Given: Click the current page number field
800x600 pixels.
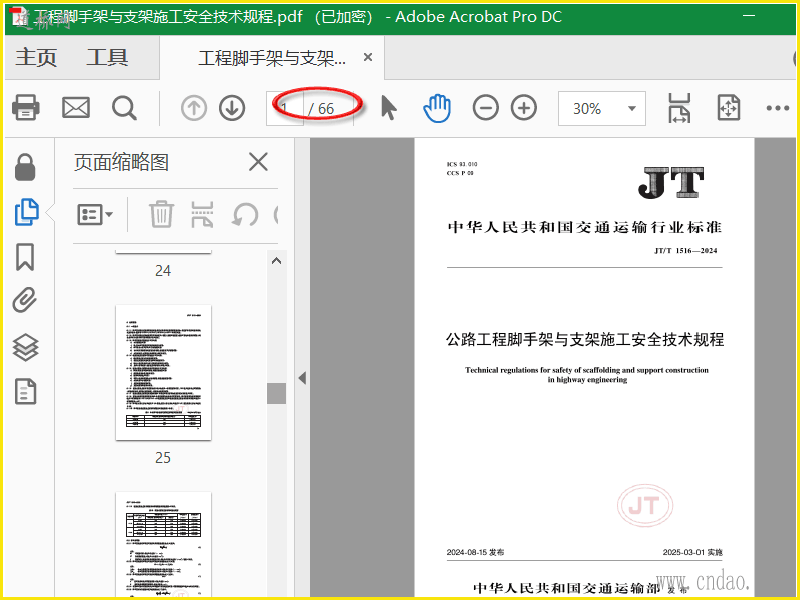Looking at the screenshot, I should pos(285,108).
